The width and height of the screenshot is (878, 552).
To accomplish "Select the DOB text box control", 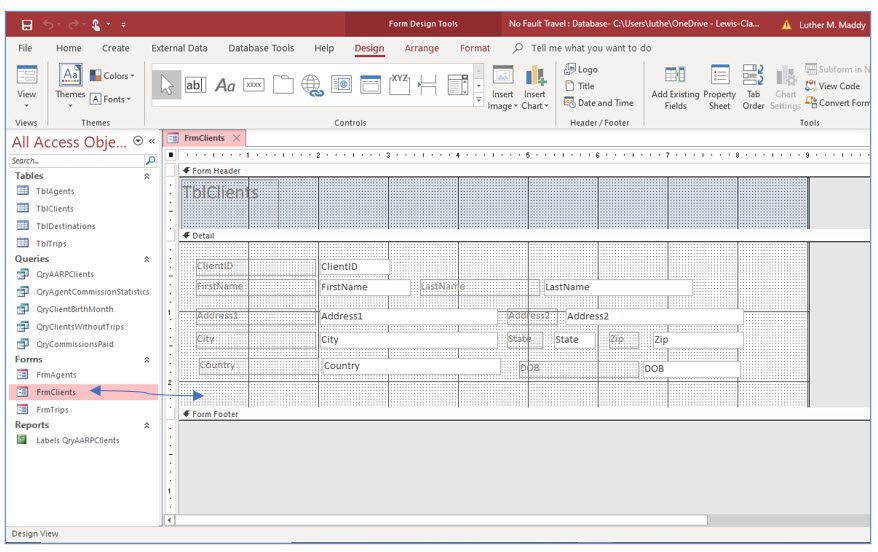I will 692,369.
